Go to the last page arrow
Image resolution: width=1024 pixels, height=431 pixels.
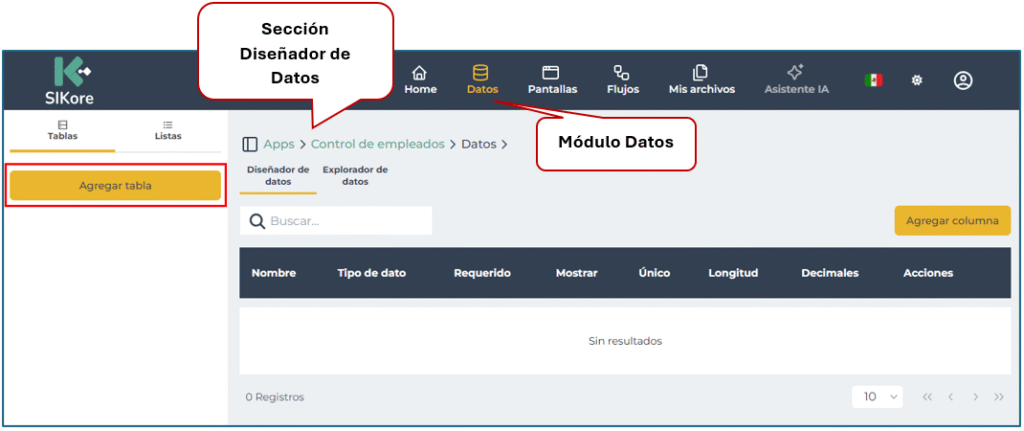point(998,397)
